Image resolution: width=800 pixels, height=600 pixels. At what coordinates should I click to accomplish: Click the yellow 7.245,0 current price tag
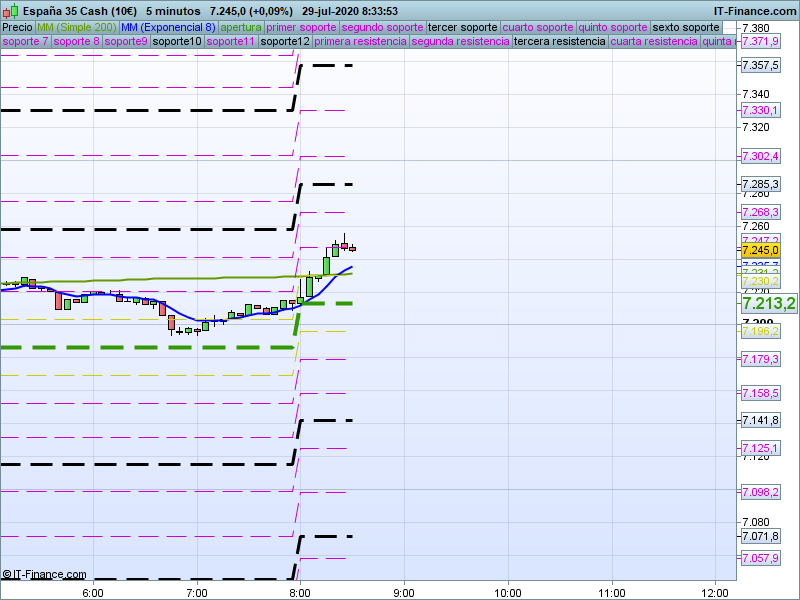tap(760, 250)
